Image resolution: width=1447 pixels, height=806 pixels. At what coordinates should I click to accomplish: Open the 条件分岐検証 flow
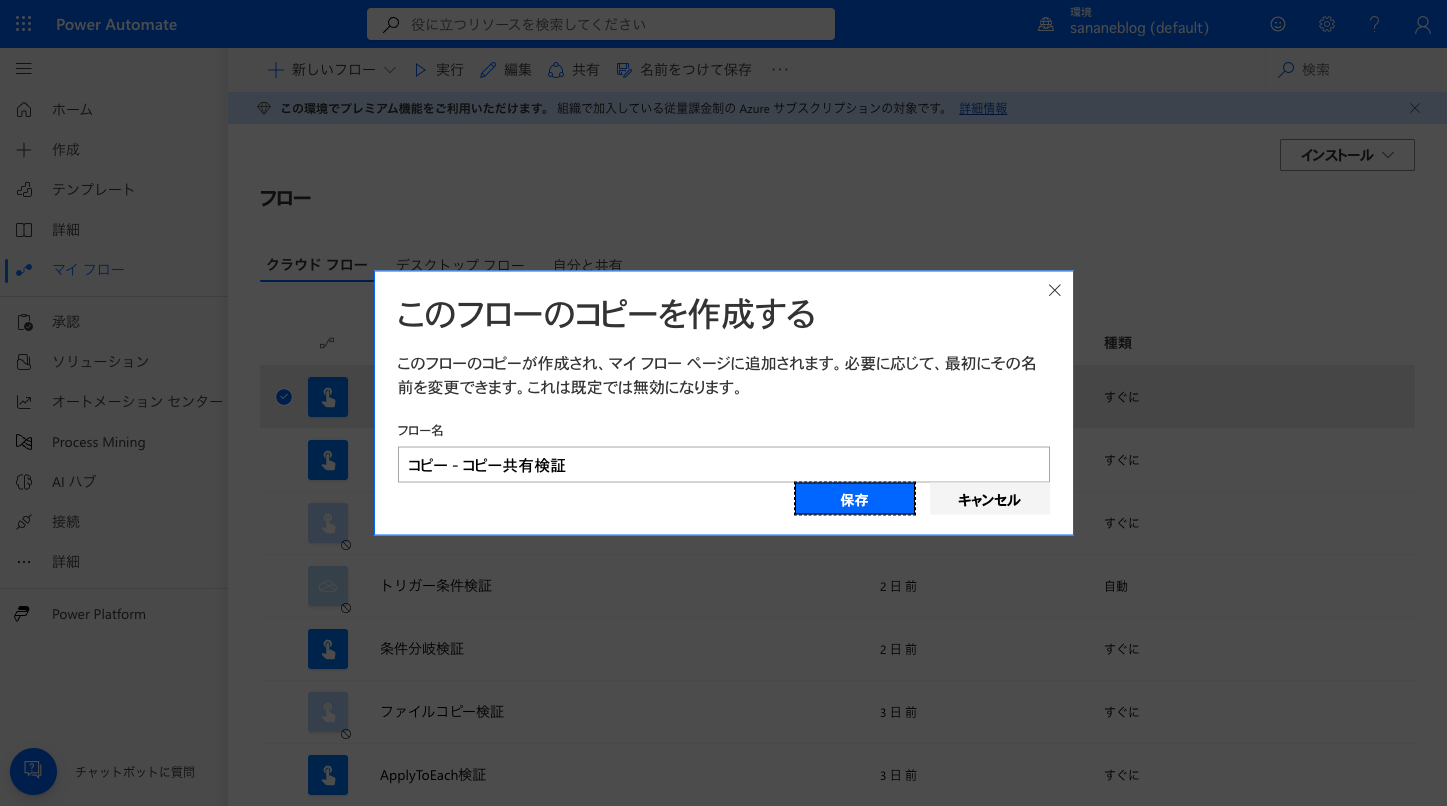click(x=422, y=649)
